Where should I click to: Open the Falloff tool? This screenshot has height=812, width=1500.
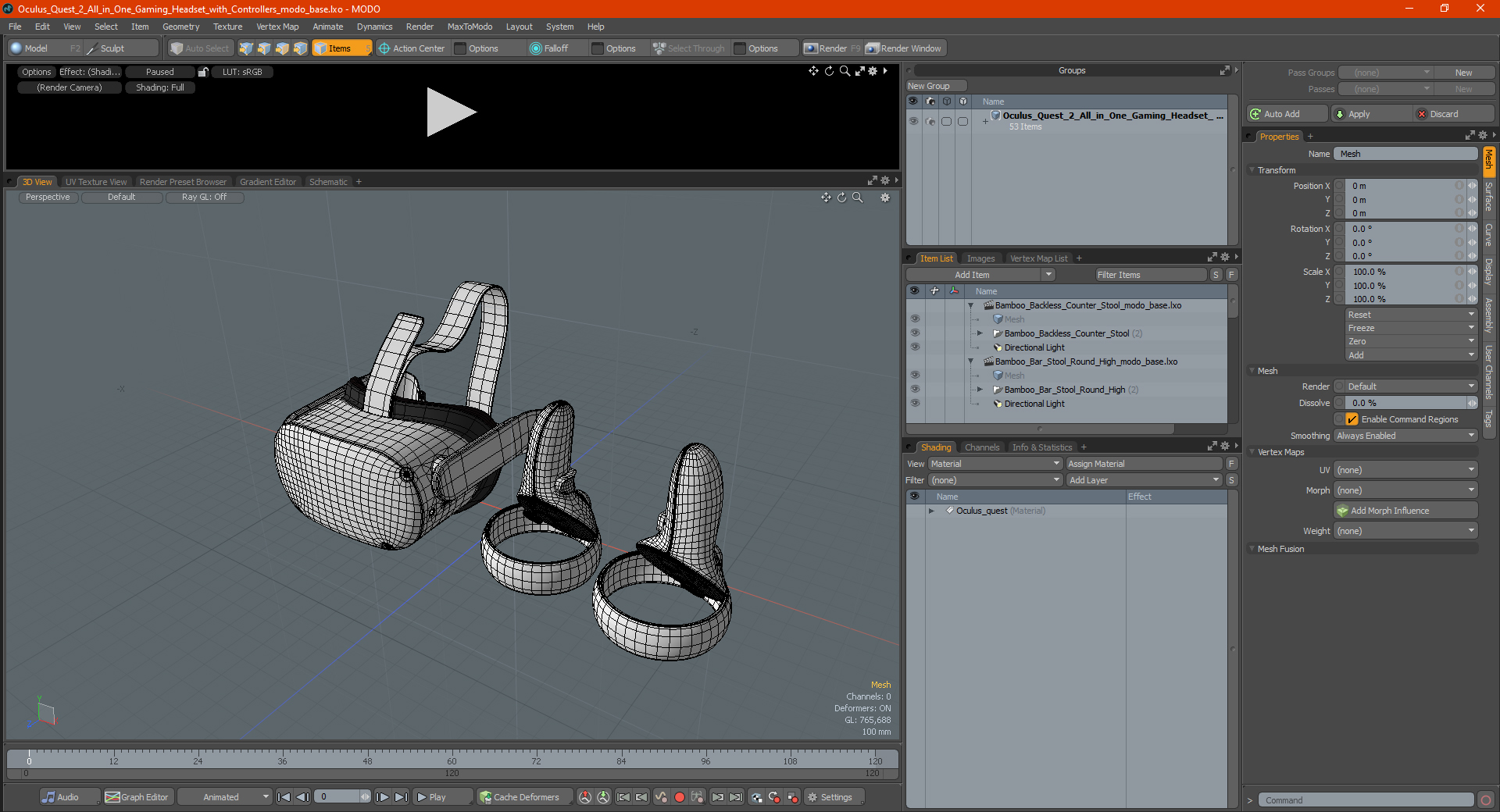pos(549,48)
